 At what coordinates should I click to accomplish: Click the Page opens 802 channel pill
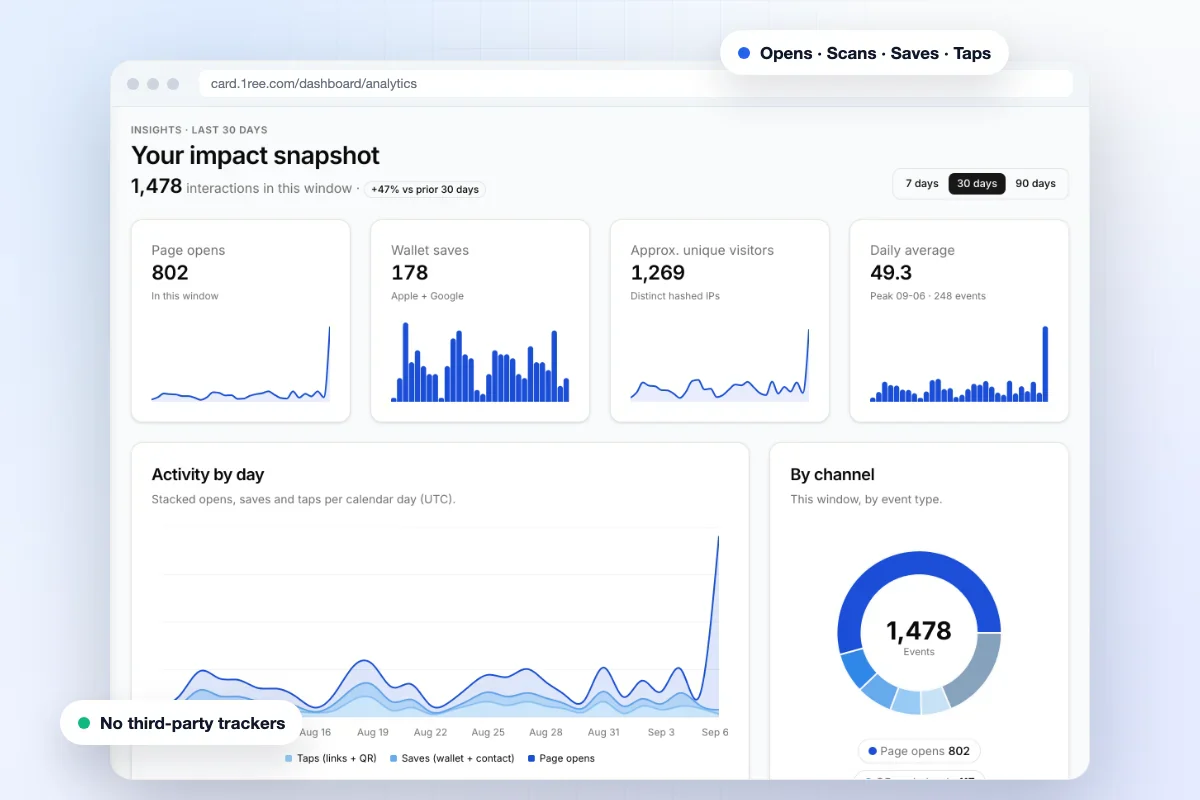(919, 751)
